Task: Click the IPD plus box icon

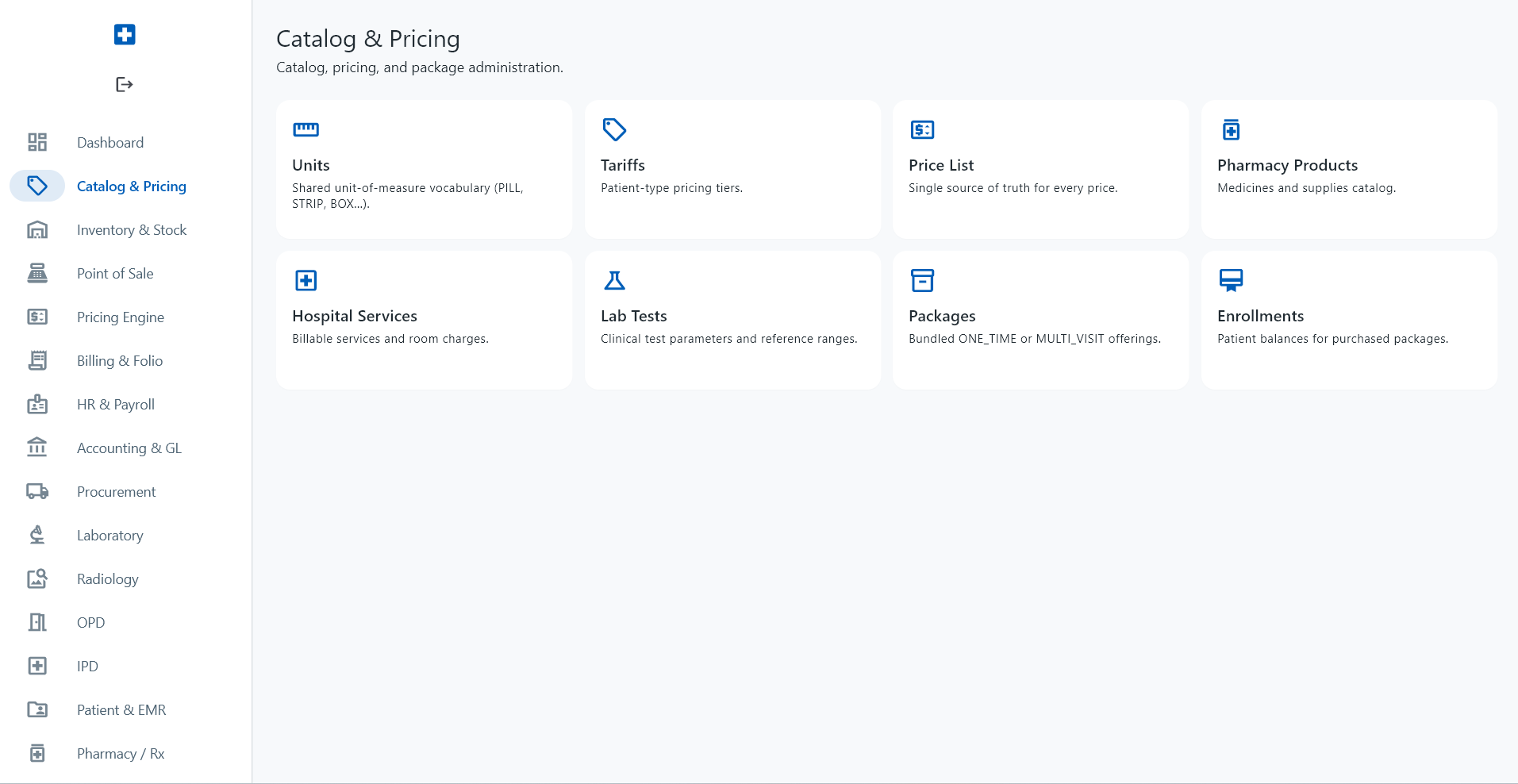Action: 37,666
